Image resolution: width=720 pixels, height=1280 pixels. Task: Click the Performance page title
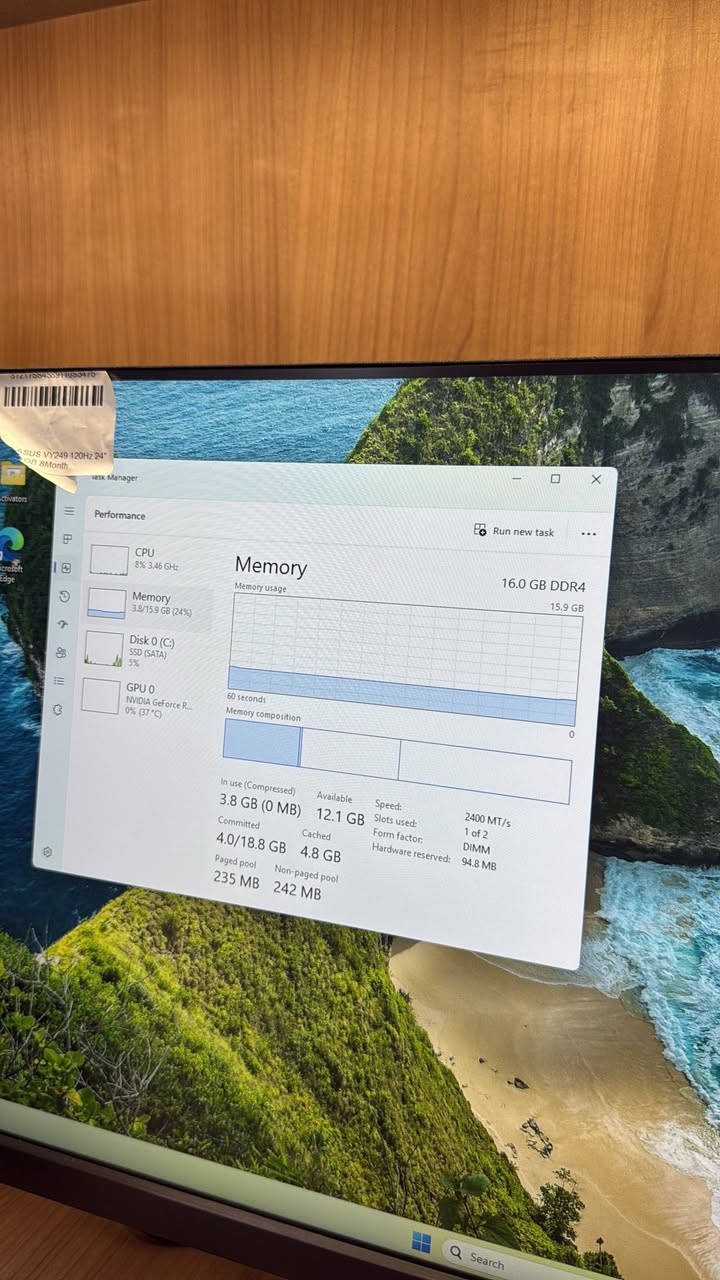pyautogui.click(x=120, y=515)
